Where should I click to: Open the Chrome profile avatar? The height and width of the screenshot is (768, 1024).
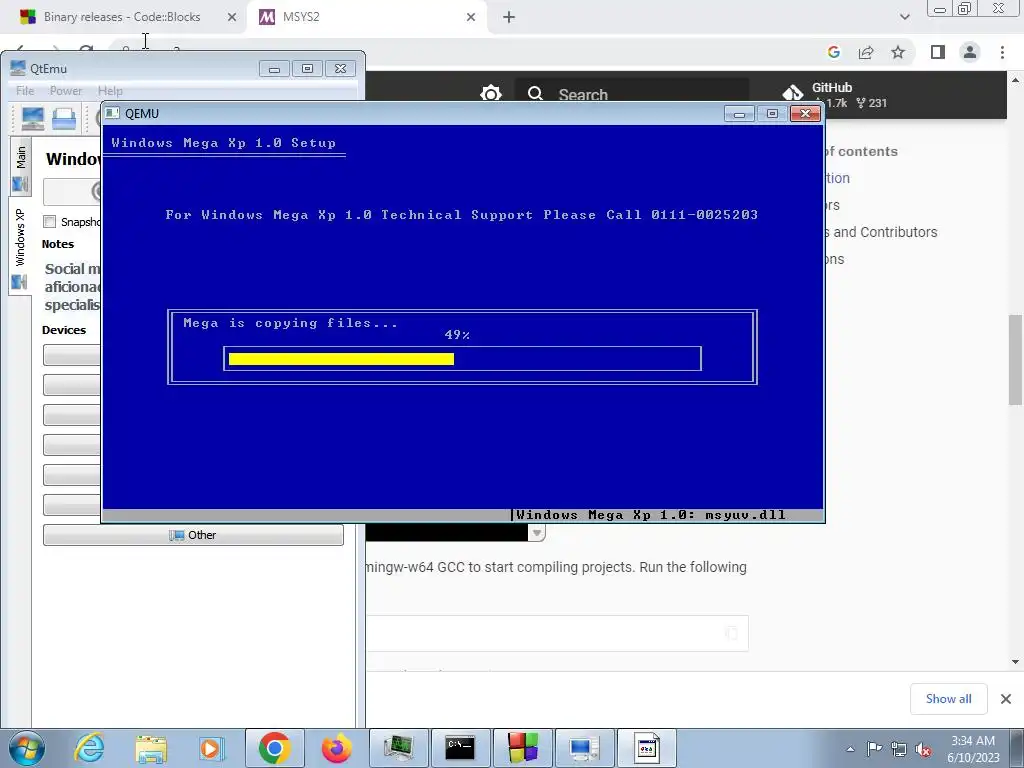pos(970,52)
